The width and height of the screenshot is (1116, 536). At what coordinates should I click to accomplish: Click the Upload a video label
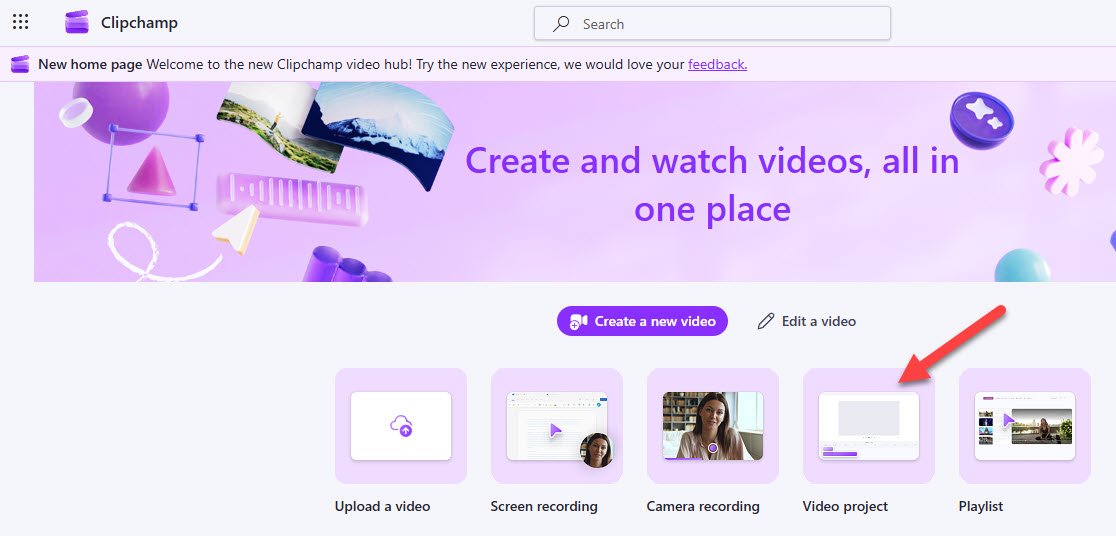[382, 506]
